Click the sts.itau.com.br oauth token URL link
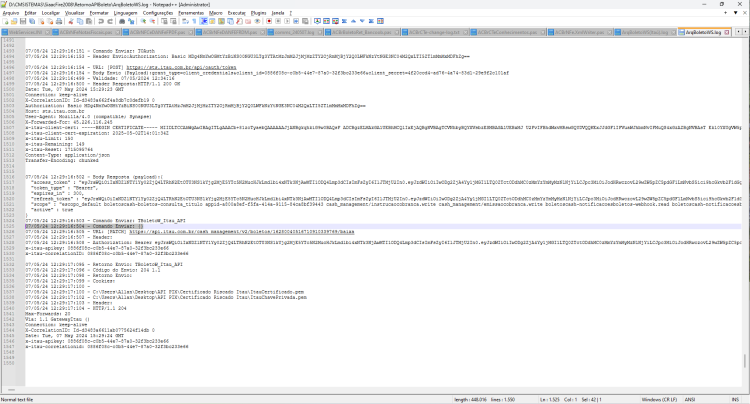The image size is (750, 404). click(x=181, y=67)
